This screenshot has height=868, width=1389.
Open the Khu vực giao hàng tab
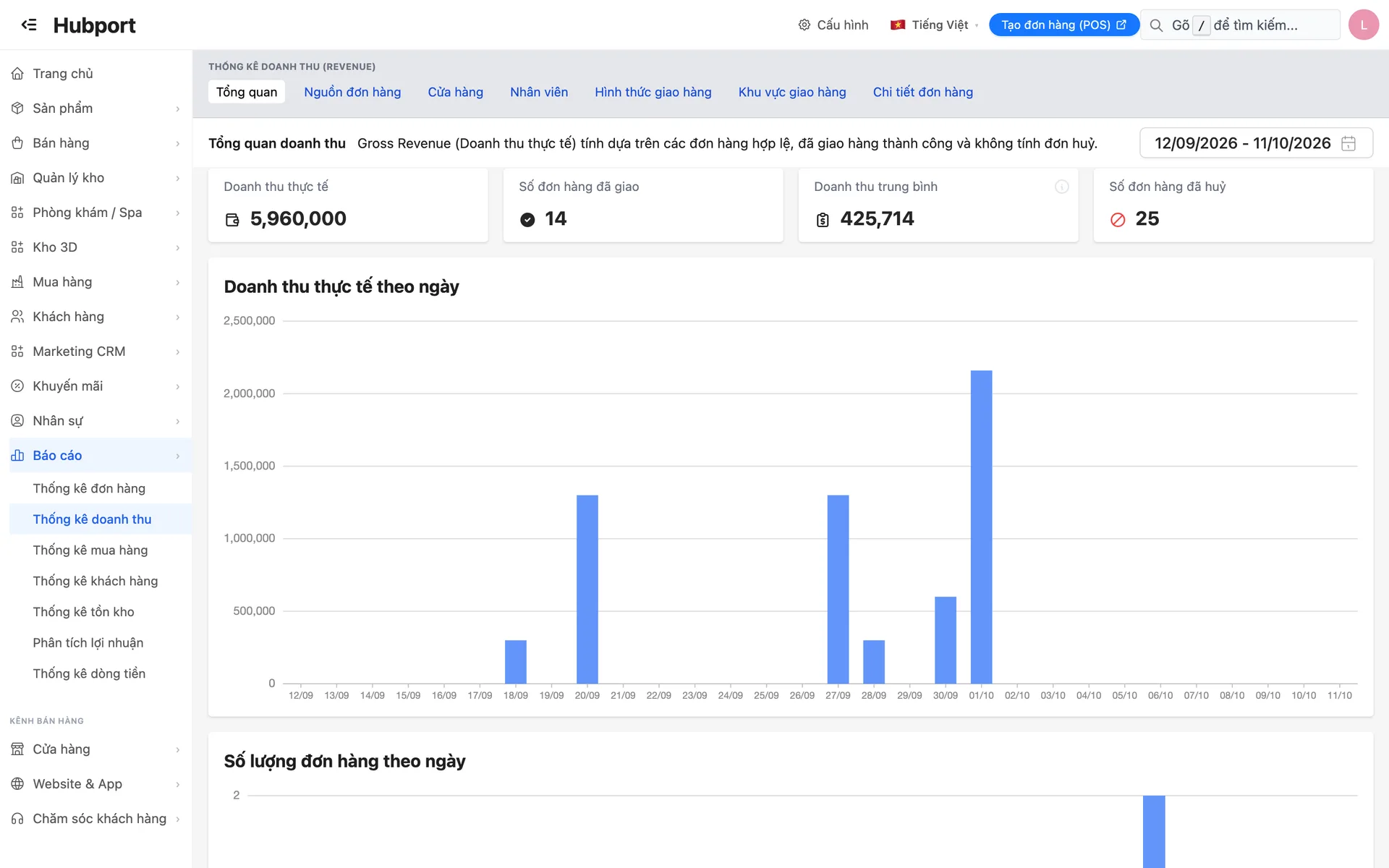[x=792, y=92]
